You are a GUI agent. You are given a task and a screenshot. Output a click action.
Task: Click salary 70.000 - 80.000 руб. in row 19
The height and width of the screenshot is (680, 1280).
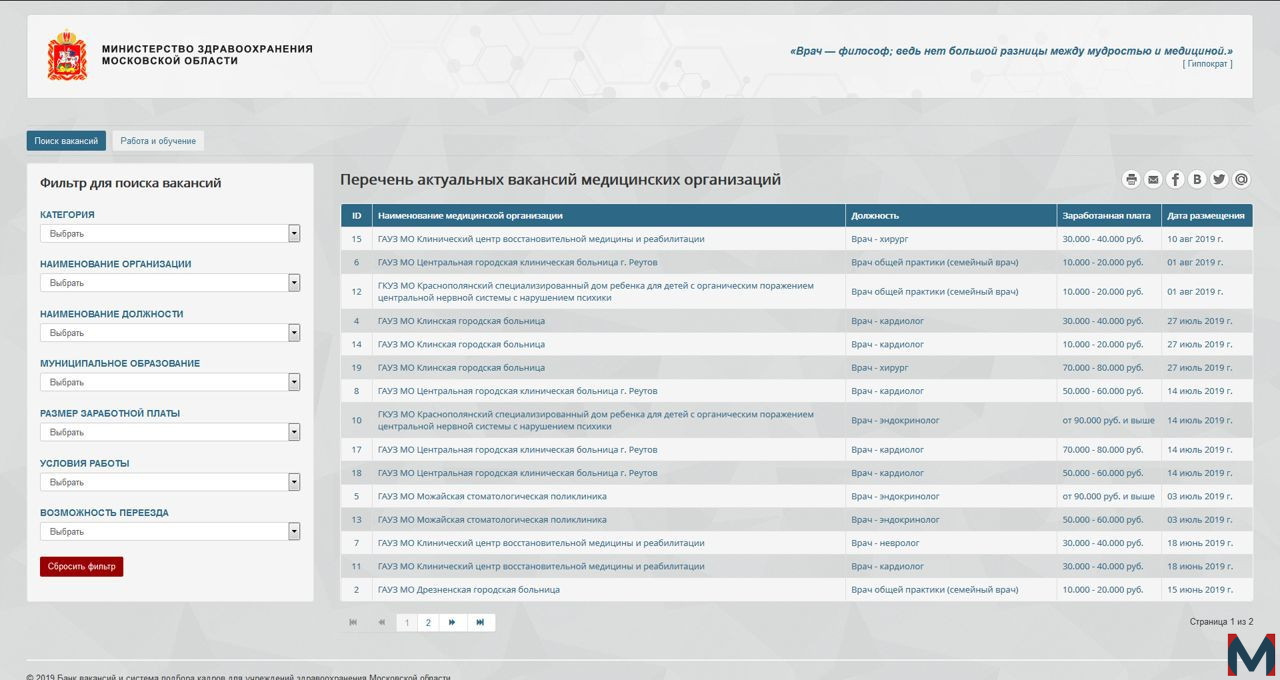tap(1103, 368)
